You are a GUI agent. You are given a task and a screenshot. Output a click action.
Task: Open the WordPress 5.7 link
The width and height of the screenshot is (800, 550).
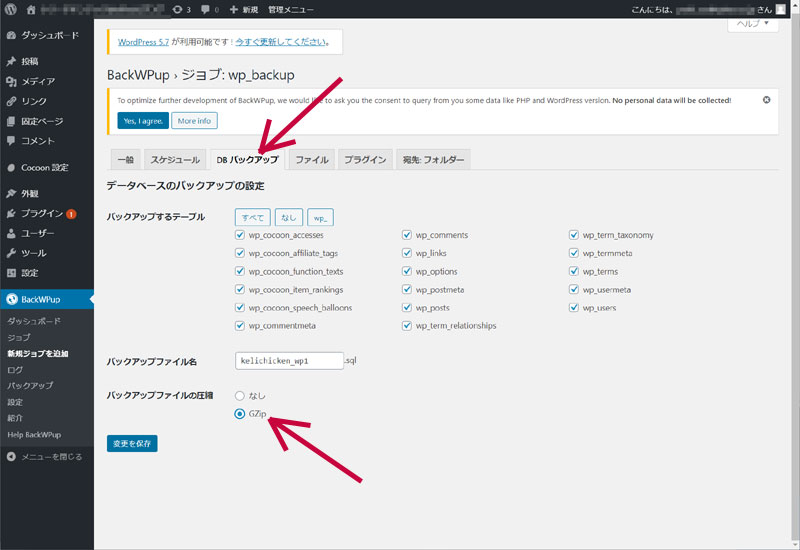pyautogui.click(x=143, y=42)
